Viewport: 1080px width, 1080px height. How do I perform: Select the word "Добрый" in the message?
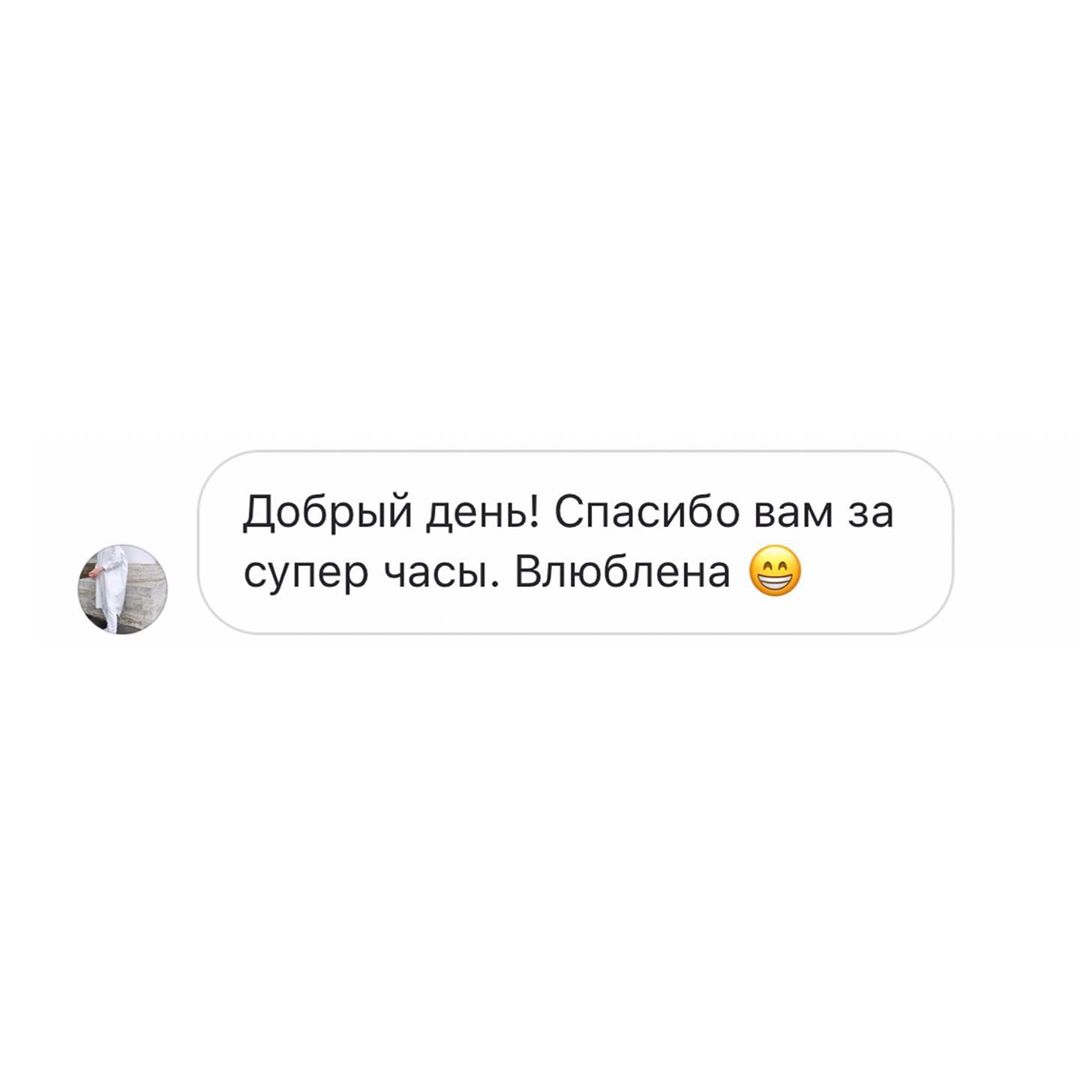coord(327,513)
